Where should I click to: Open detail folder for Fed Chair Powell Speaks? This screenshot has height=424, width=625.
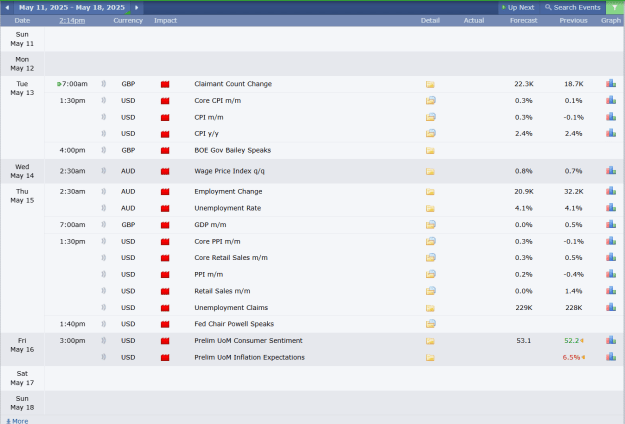[430, 324]
